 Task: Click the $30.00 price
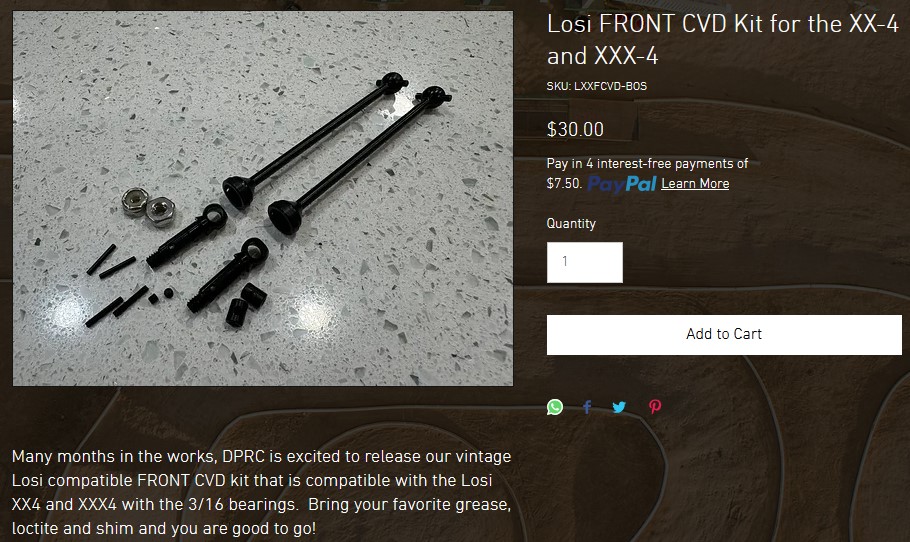575,129
